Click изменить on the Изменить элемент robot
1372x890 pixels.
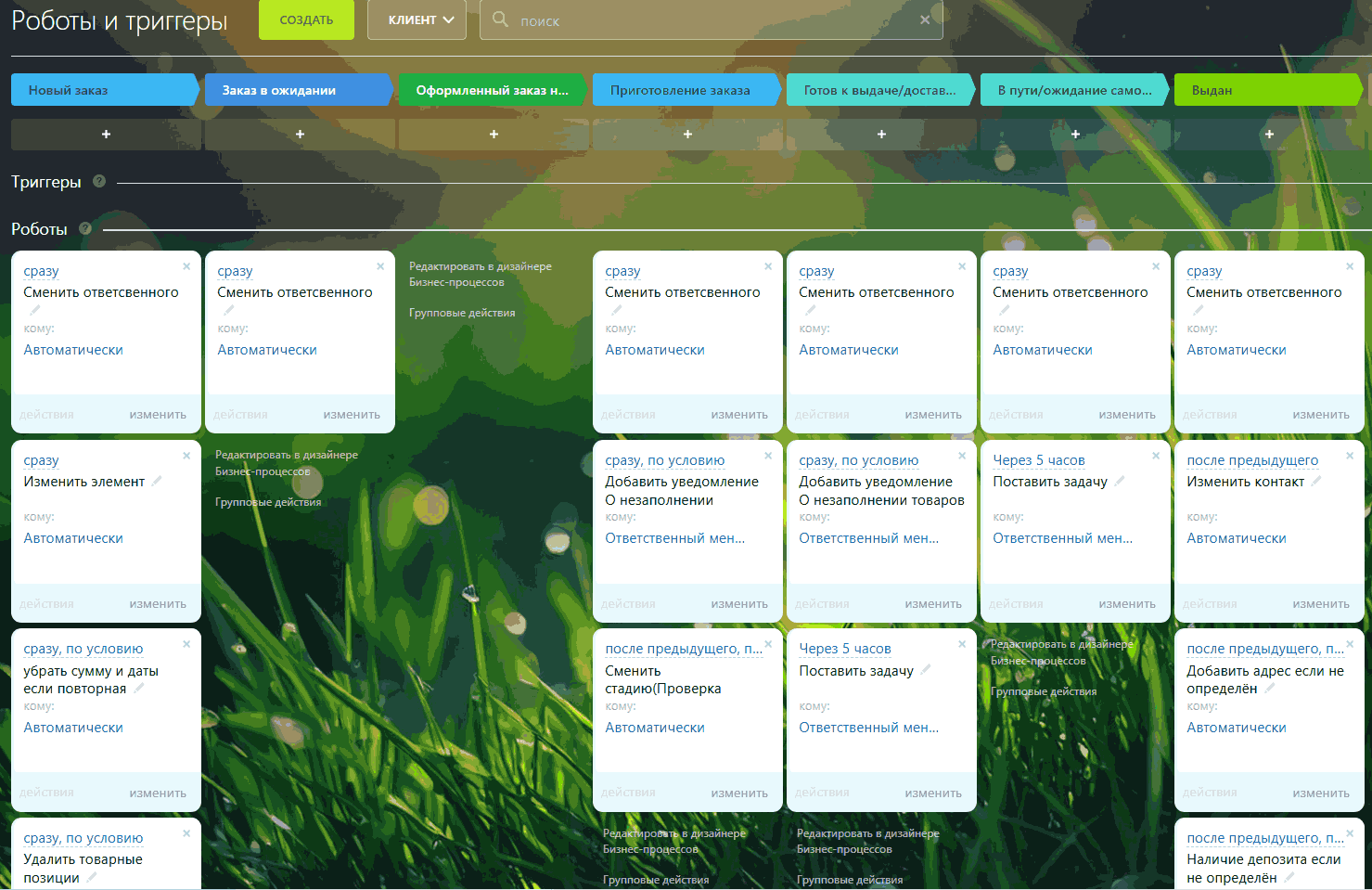point(158,604)
